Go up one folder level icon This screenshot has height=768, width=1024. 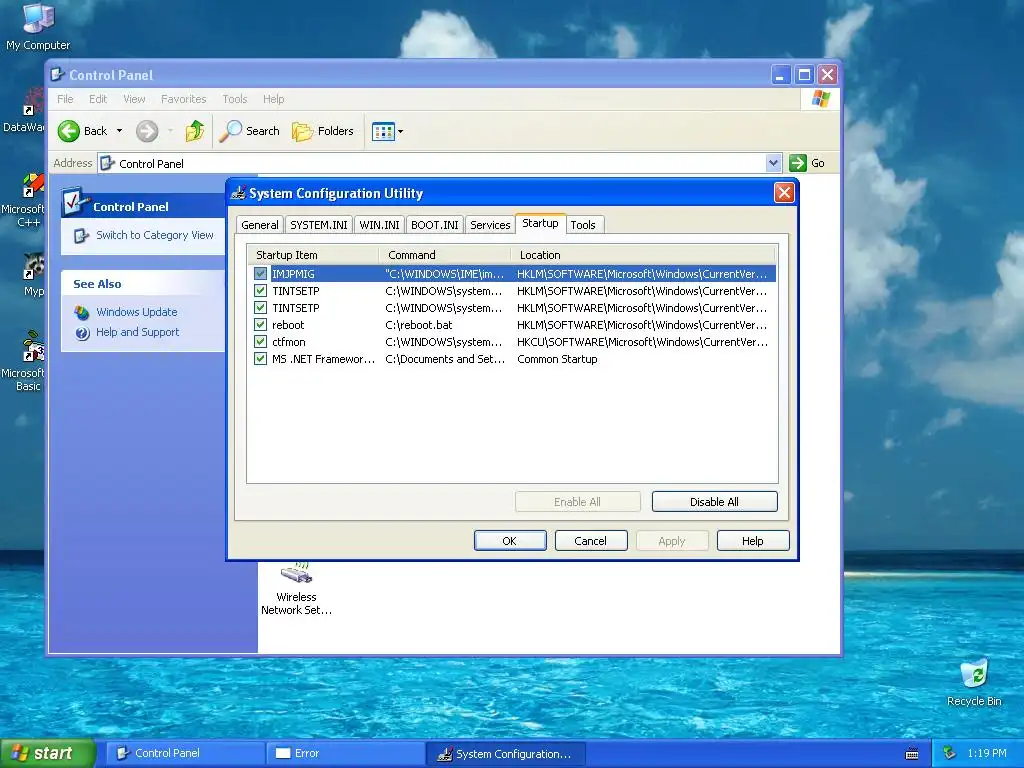[x=195, y=131]
